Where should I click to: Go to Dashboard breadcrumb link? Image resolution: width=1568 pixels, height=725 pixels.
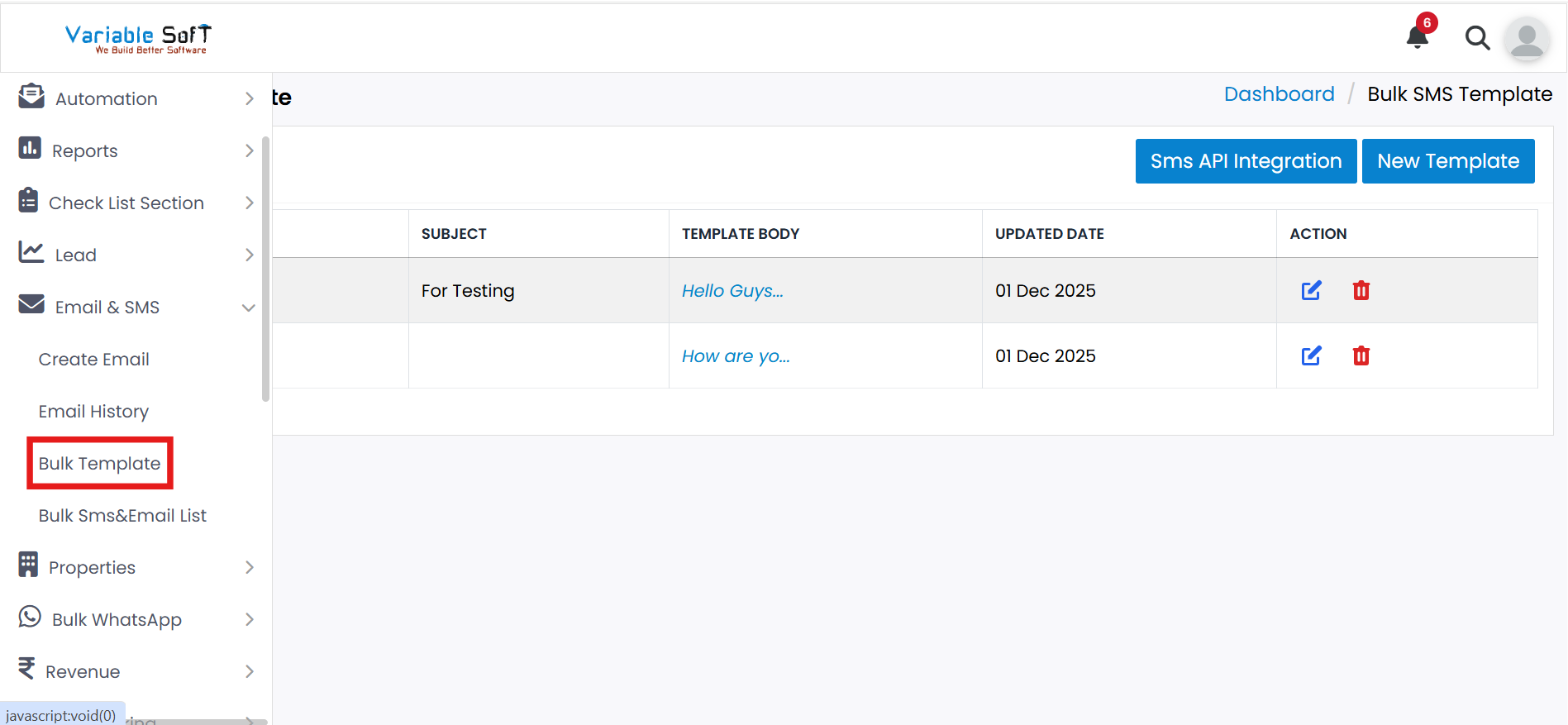(x=1279, y=94)
